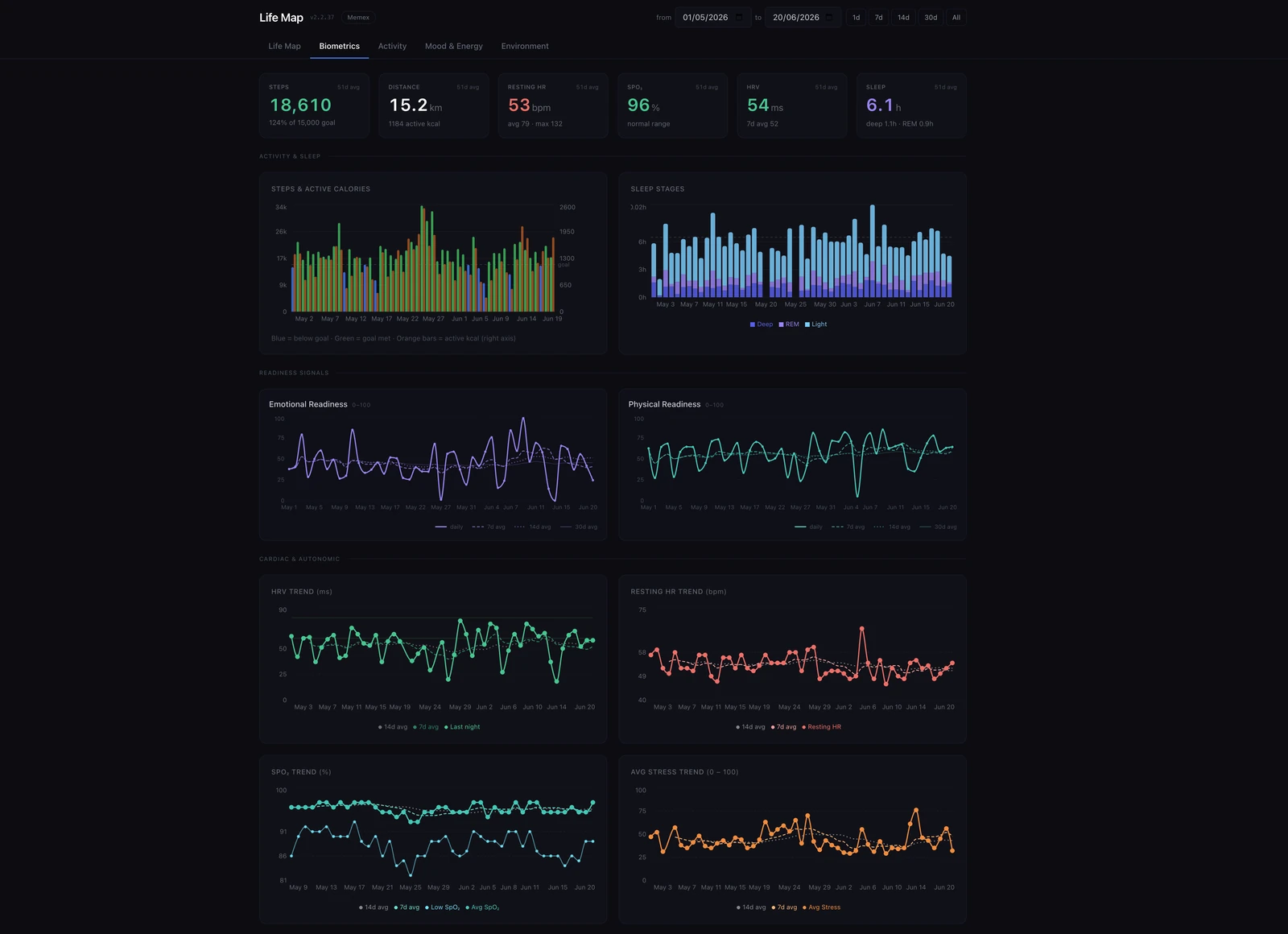Image resolution: width=1288 pixels, height=934 pixels.
Task: Click the SpO₂ value 96 %
Action: point(643,105)
